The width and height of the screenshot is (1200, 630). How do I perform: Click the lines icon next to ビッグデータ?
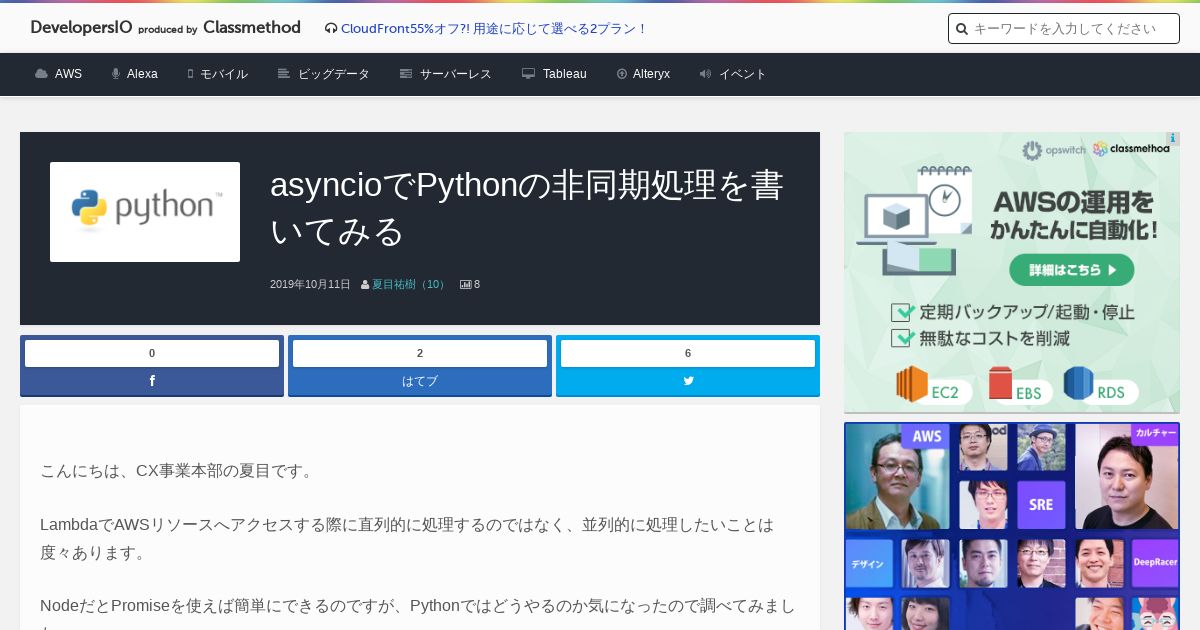(284, 74)
